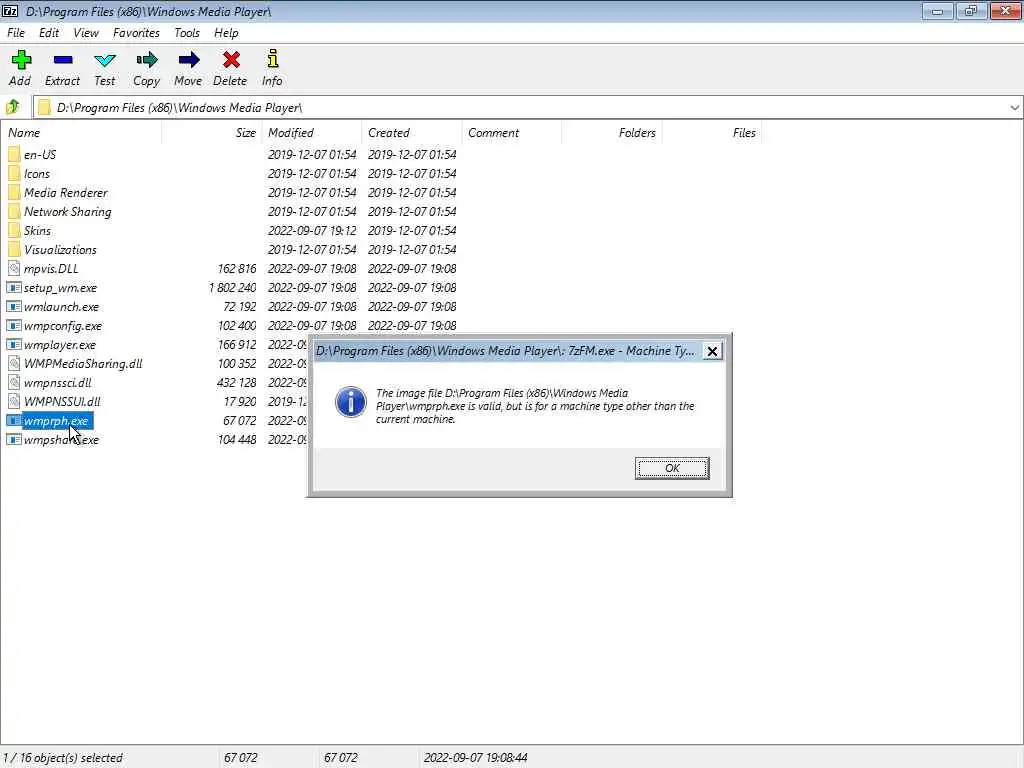Click the dialog error message text
Screen dimensions: 1024x768
coord(535,406)
